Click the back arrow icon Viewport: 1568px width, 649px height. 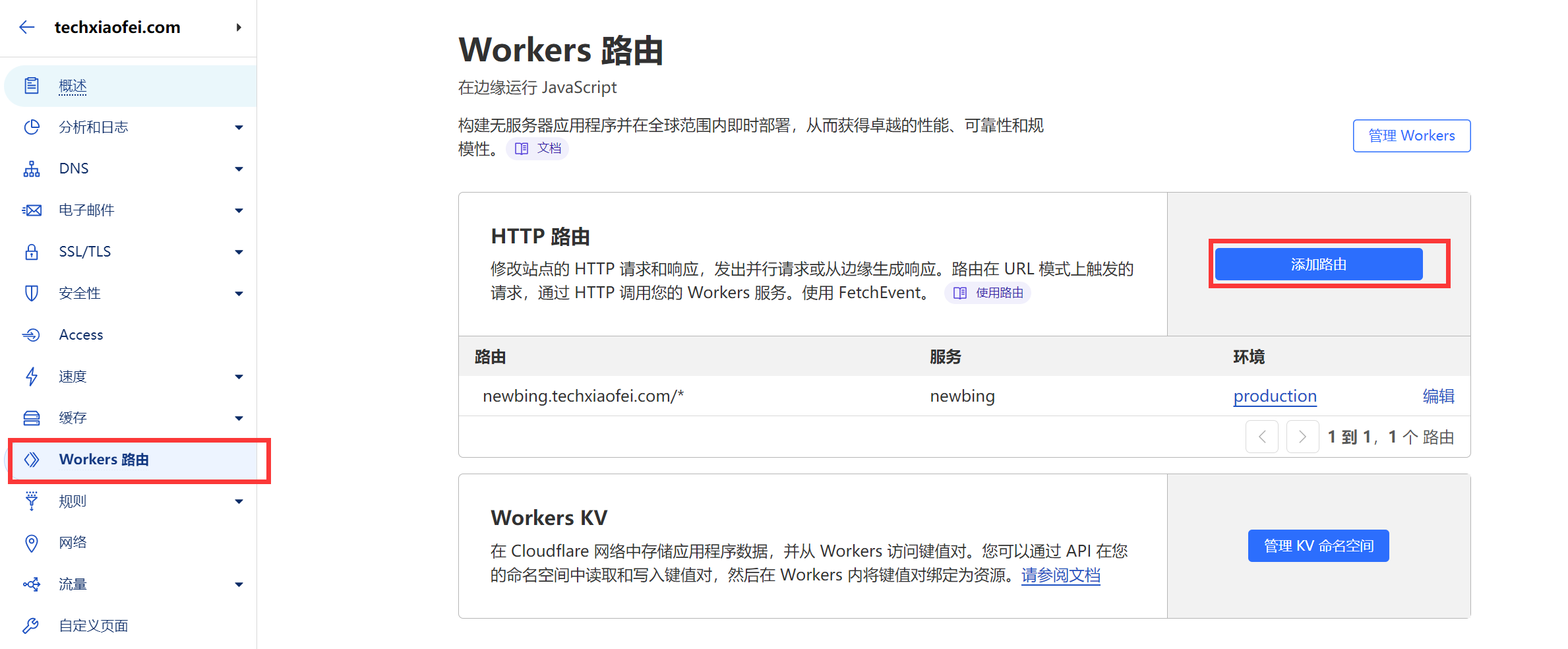[x=27, y=27]
